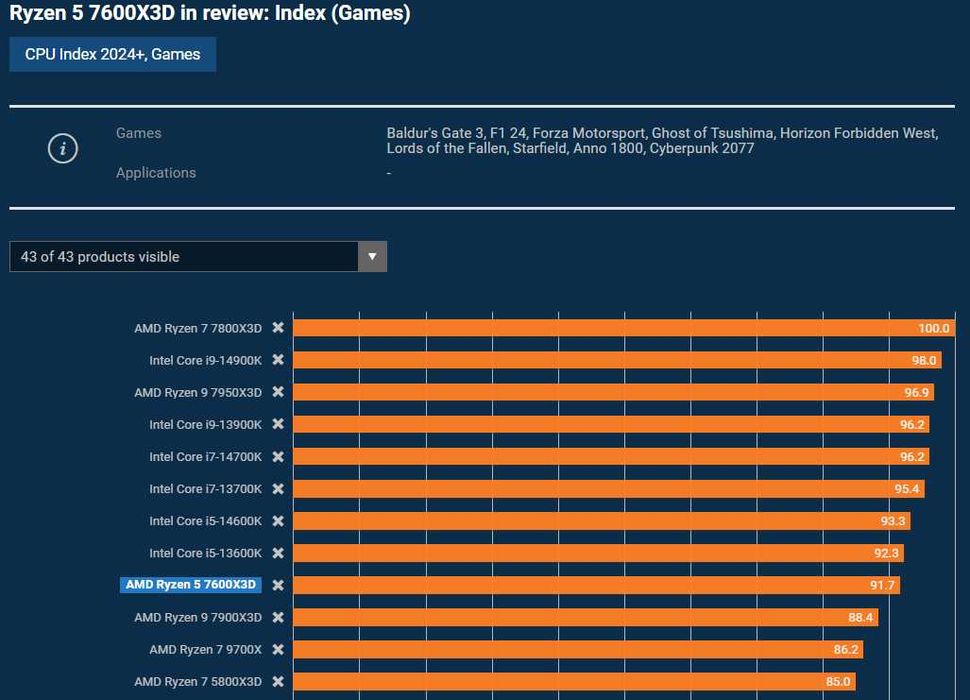Screen dimensions: 970x700
Task: Click the 'Games' info label
Action: (x=139, y=133)
